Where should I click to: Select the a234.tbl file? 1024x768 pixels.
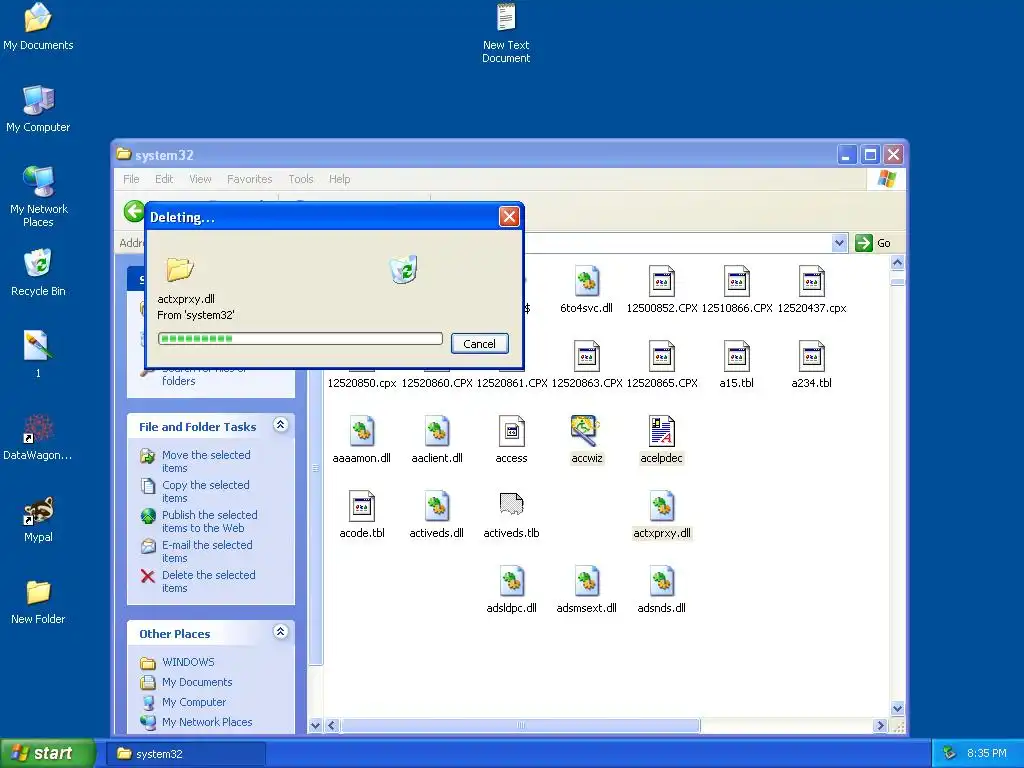tap(811, 366)
